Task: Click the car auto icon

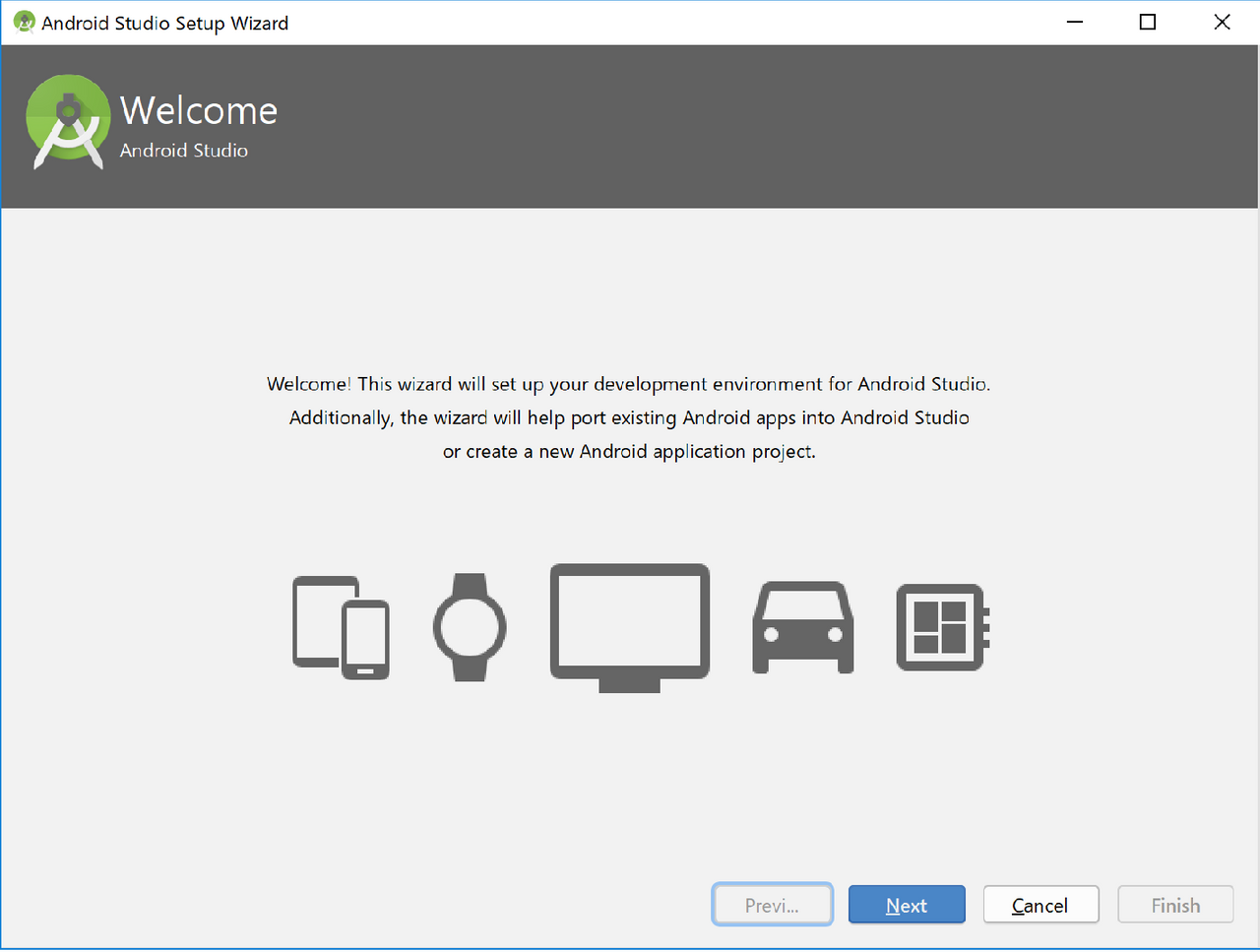Action: click(x=803, y=627)
